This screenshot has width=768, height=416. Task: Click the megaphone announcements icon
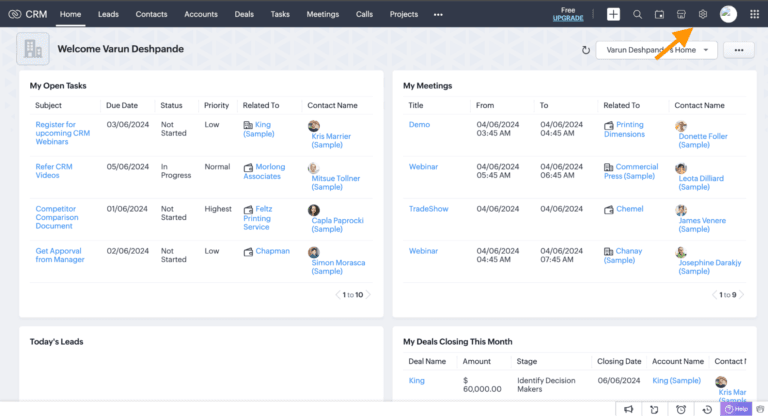(628, 409)
